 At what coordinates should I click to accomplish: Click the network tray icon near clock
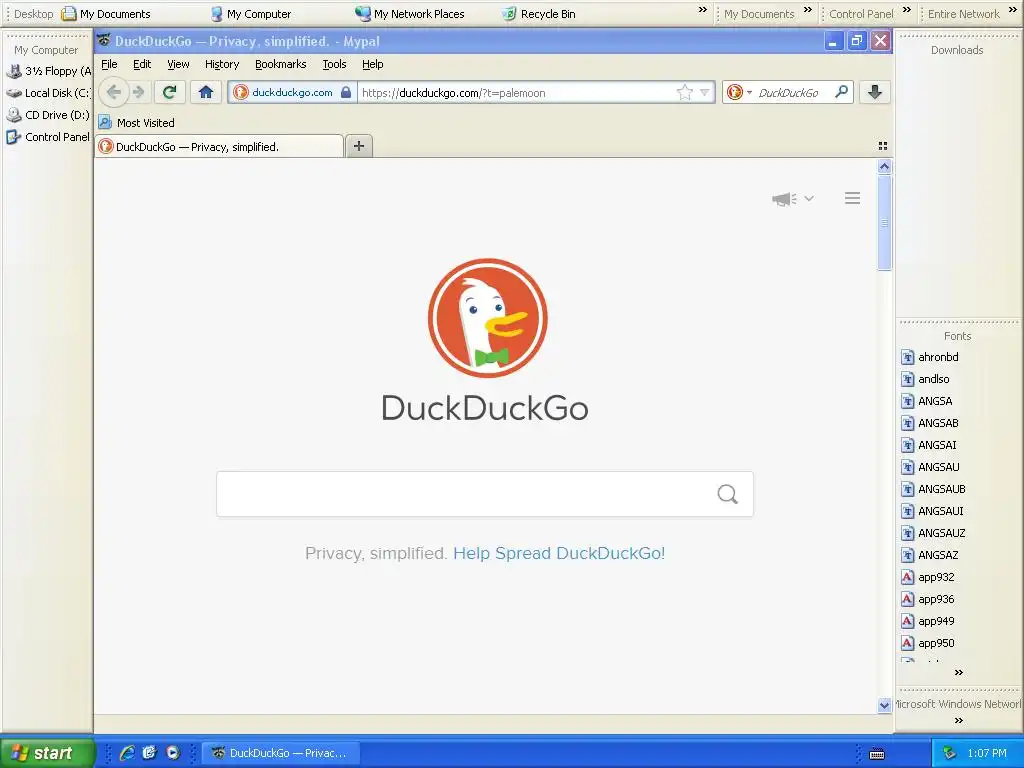click(x=950, y=753)
